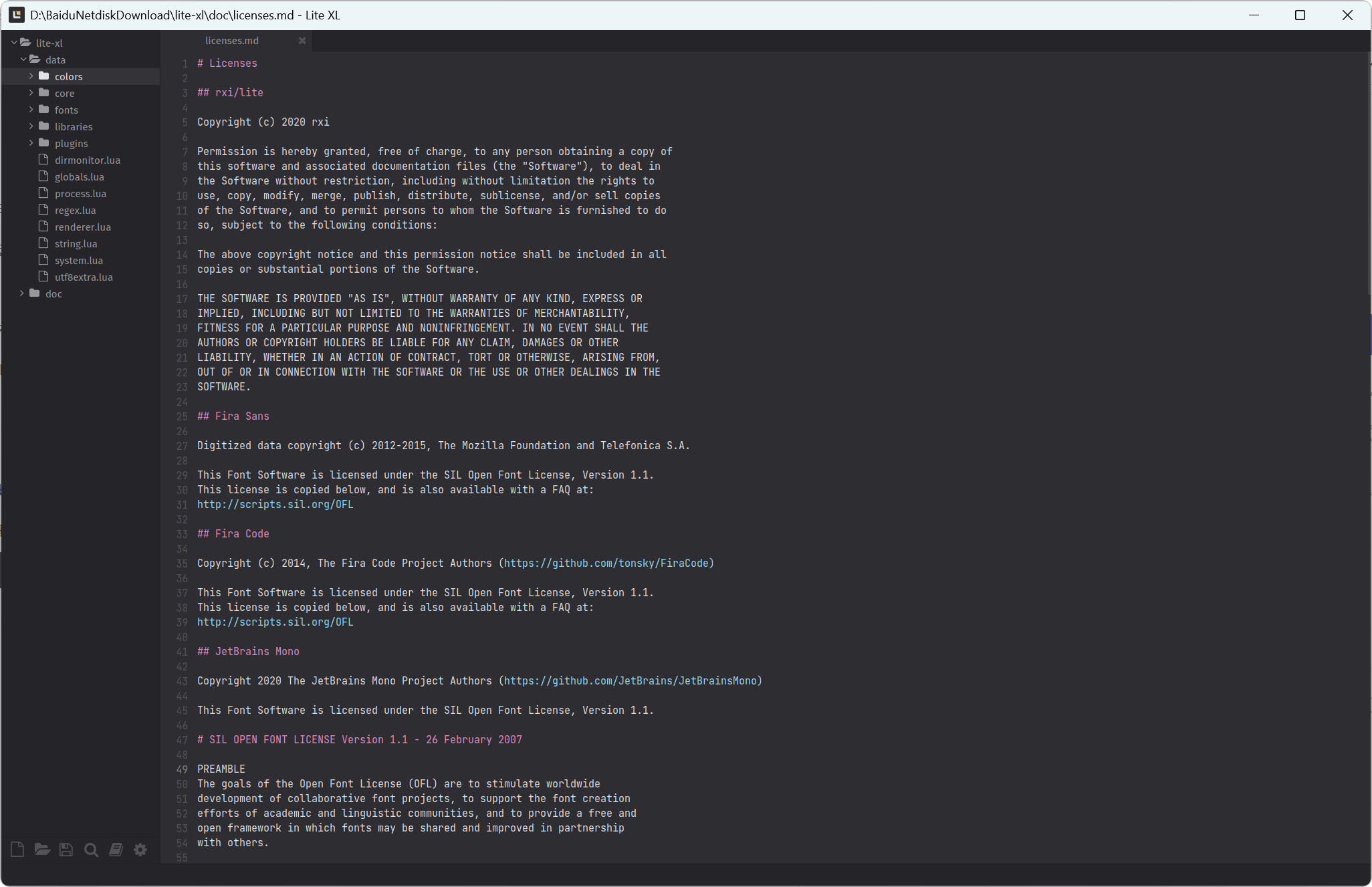The height and width of the screenshot is (887, 1372).
Task: Expand the colors folder chevron
Action: pos(31,76)
